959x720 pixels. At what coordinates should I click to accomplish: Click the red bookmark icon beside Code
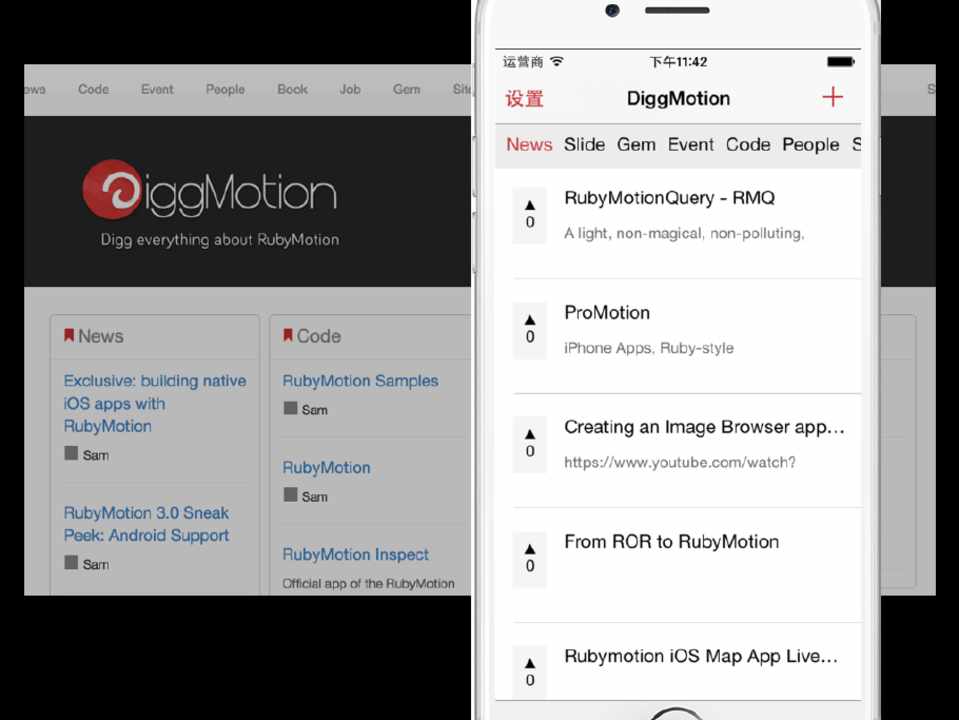click(x=288, y=336)
